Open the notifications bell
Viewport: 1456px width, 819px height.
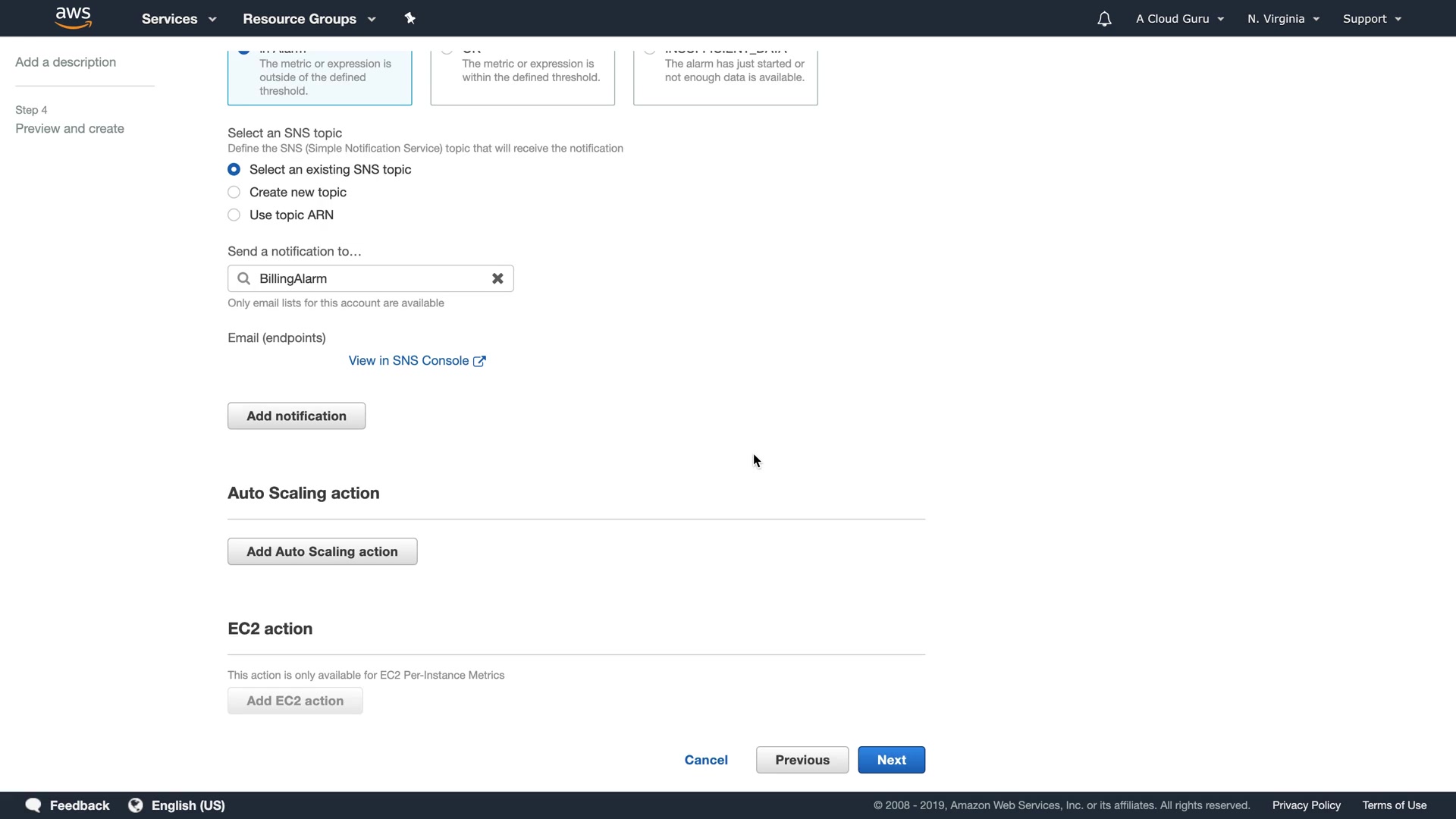click(1104, 19)
